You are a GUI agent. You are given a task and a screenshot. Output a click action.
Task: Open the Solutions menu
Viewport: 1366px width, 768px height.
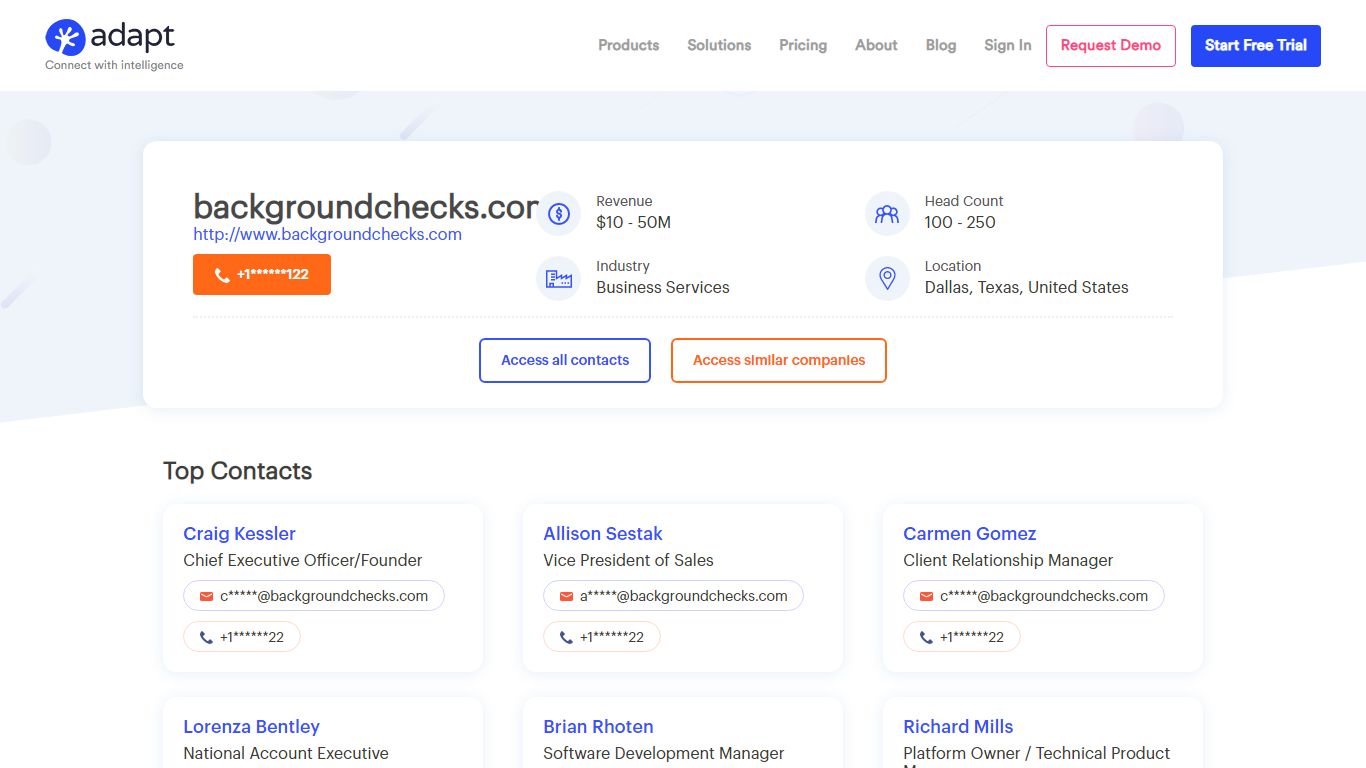[719, 45]
